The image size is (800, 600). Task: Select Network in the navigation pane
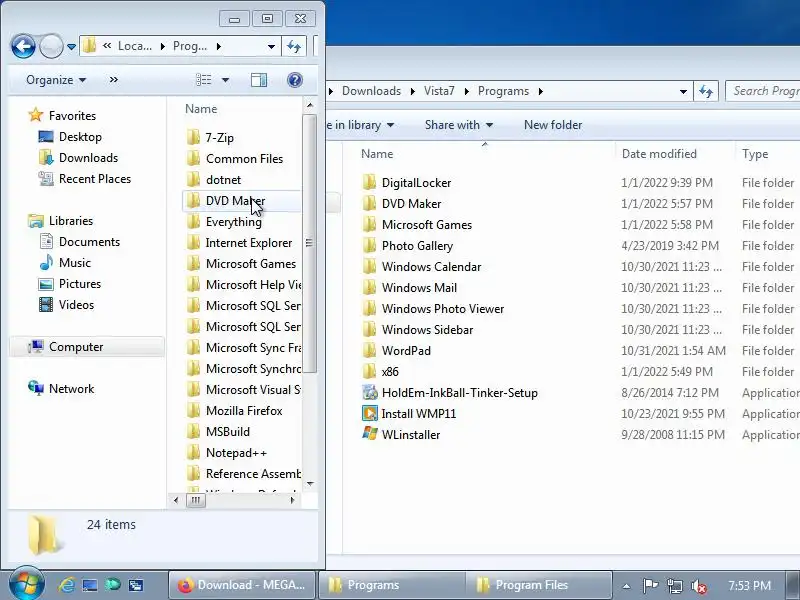click(71, 389)
